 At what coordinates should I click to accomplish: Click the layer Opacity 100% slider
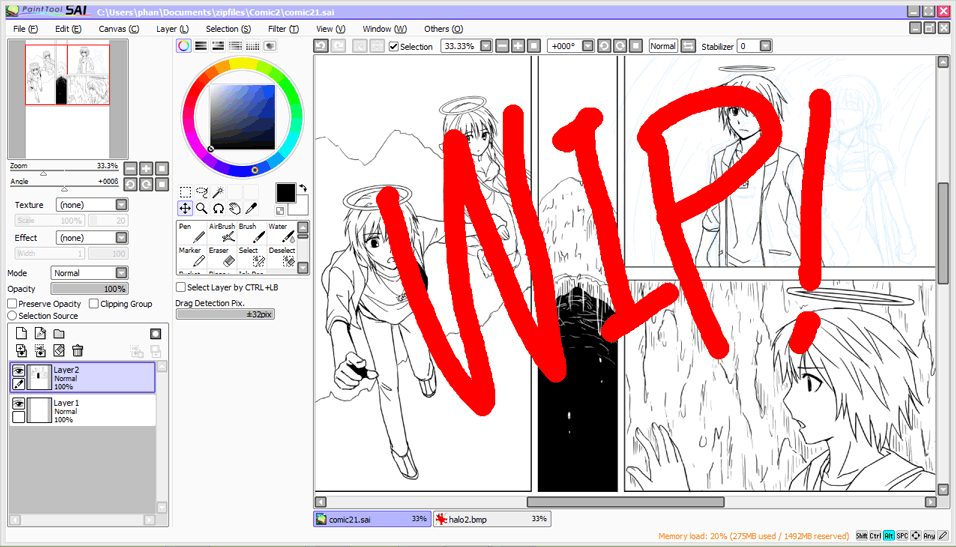[x=90, y=289]
